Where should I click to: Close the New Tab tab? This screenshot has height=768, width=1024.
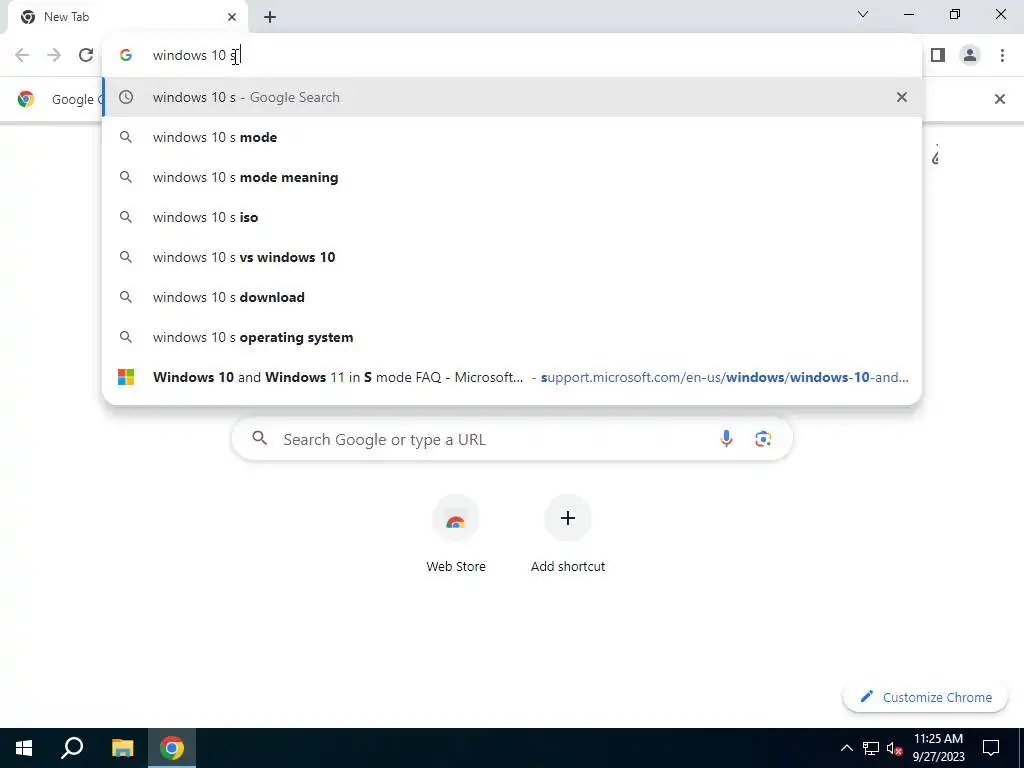coord(232,17)
